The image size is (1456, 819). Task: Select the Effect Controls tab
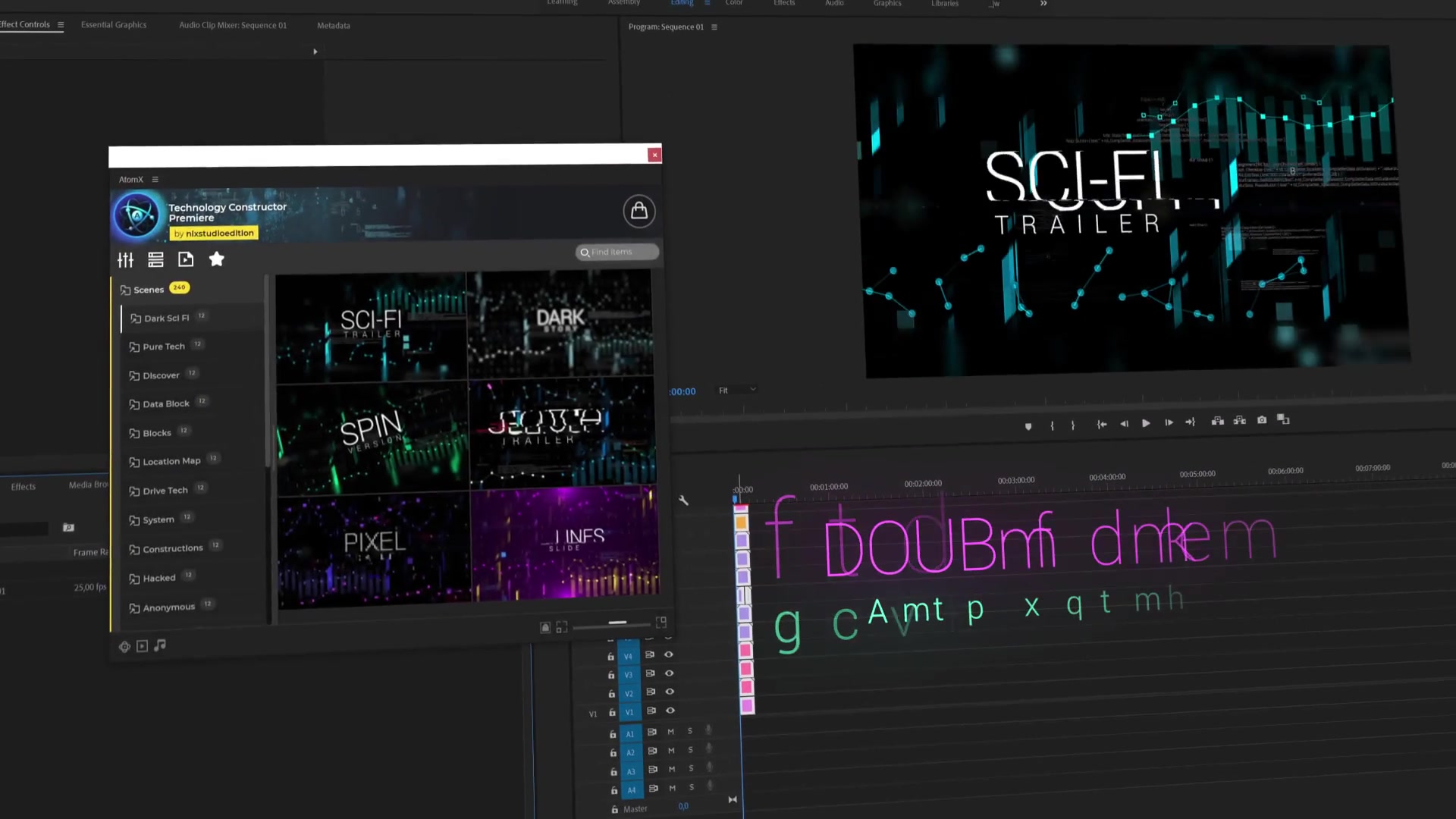24,24
